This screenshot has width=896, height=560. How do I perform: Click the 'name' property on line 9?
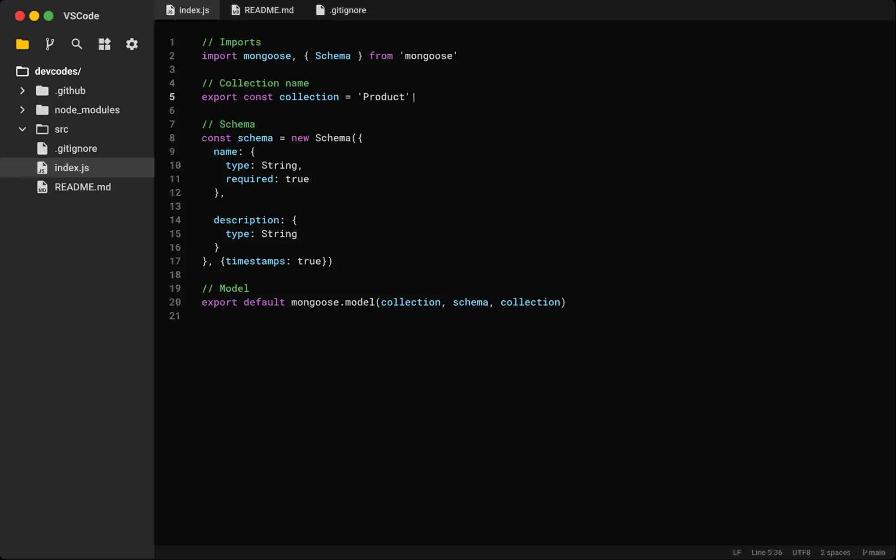click(x=225, y=151)
